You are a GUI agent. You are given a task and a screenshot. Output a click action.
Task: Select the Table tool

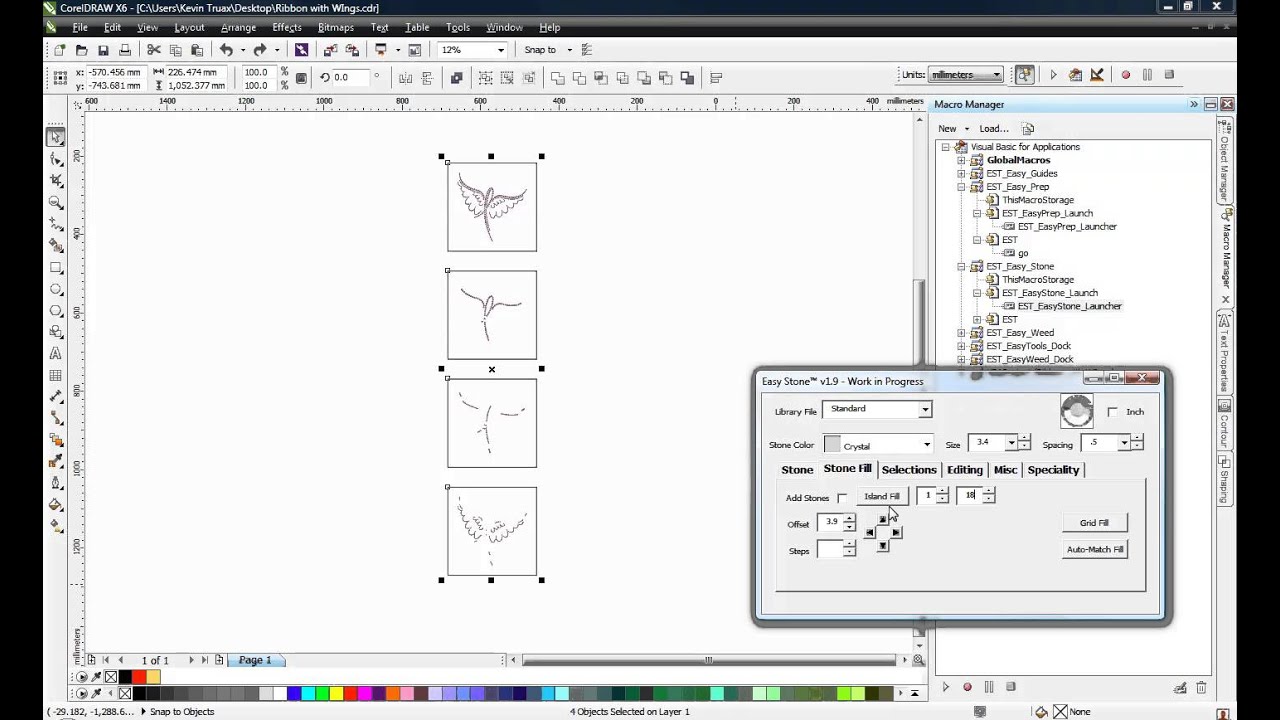[x=56, y=376]
